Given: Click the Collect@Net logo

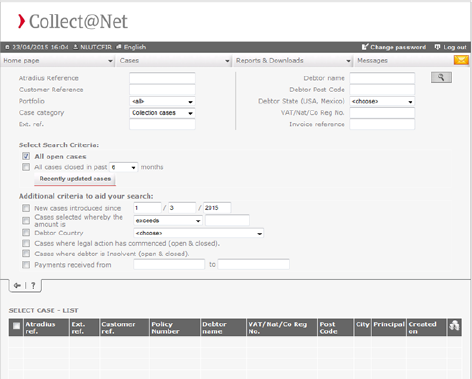Looking at the screenshot, I should pos(73,21).
